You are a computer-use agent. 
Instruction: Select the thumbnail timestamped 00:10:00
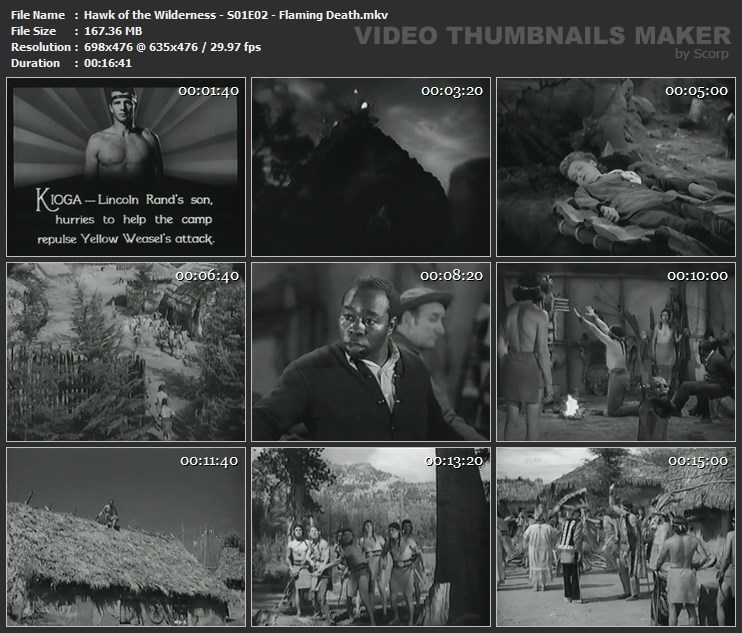[x=616, y=352]
